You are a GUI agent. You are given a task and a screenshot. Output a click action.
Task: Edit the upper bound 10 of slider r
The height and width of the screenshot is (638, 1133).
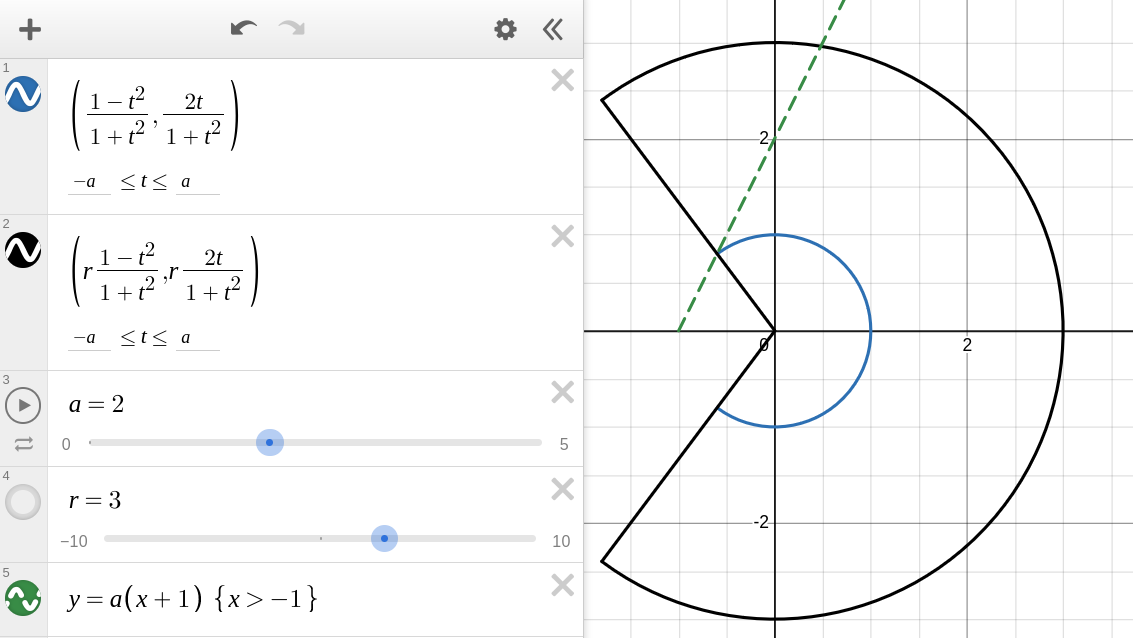pos(561,541)
